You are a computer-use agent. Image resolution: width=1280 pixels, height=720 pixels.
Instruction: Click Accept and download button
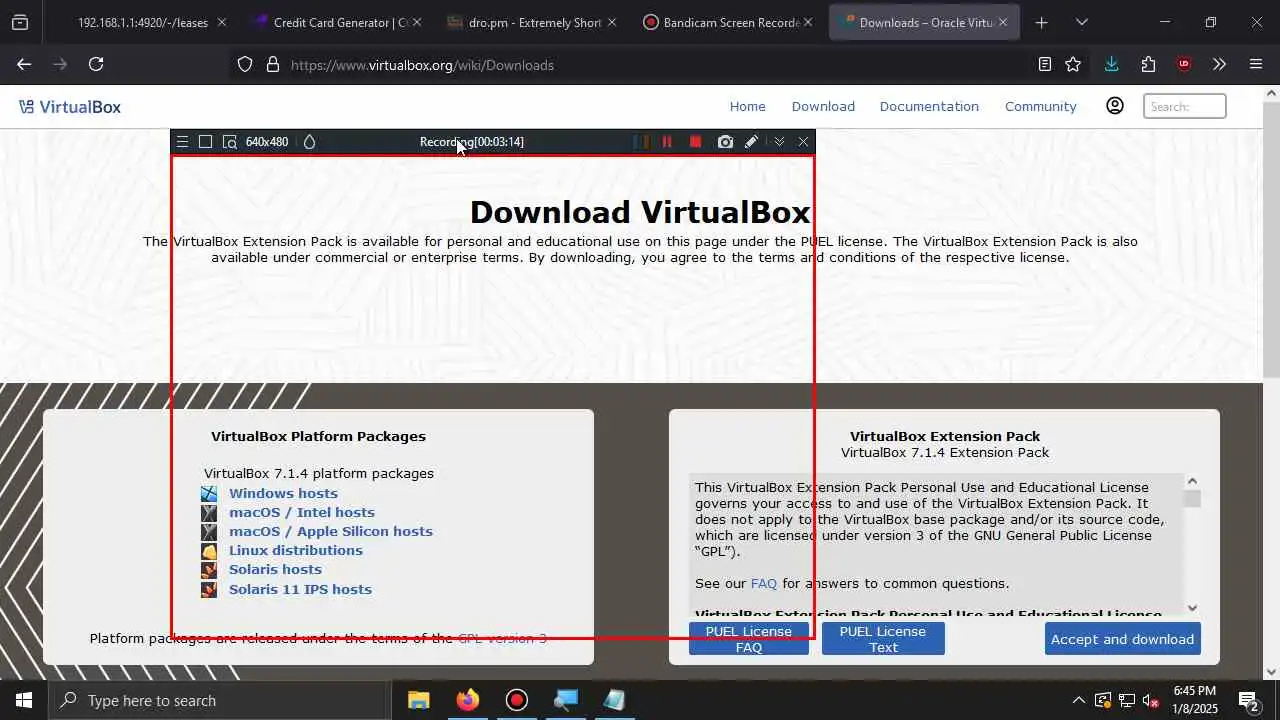point(1122,639)
